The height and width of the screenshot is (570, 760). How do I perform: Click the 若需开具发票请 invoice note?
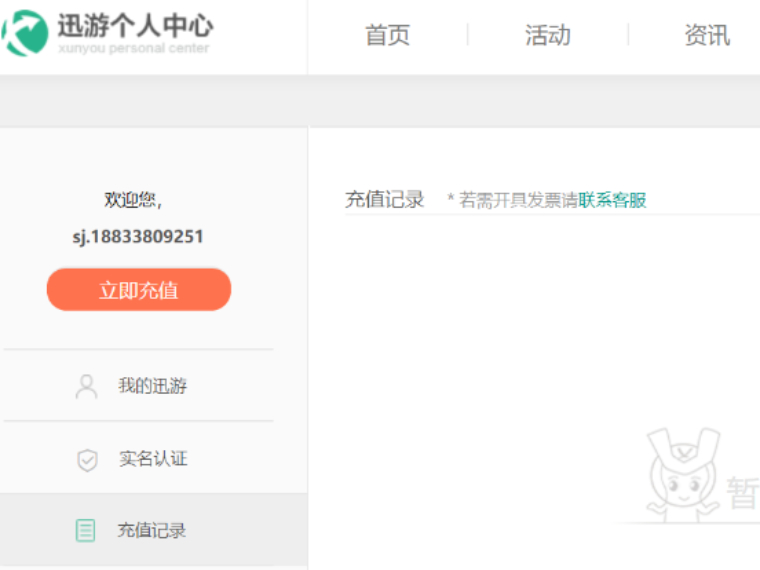click(x=518, y=200)
